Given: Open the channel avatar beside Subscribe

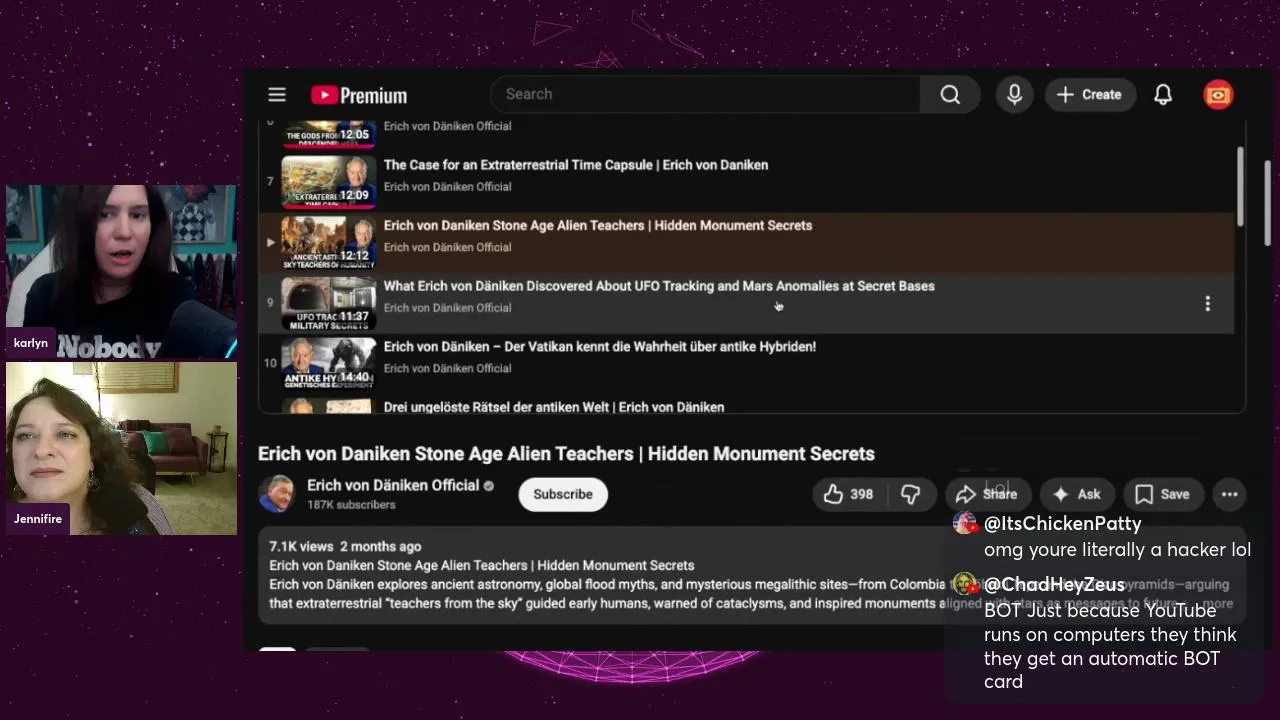Looking at the screenshot, I should coord(277,494).
